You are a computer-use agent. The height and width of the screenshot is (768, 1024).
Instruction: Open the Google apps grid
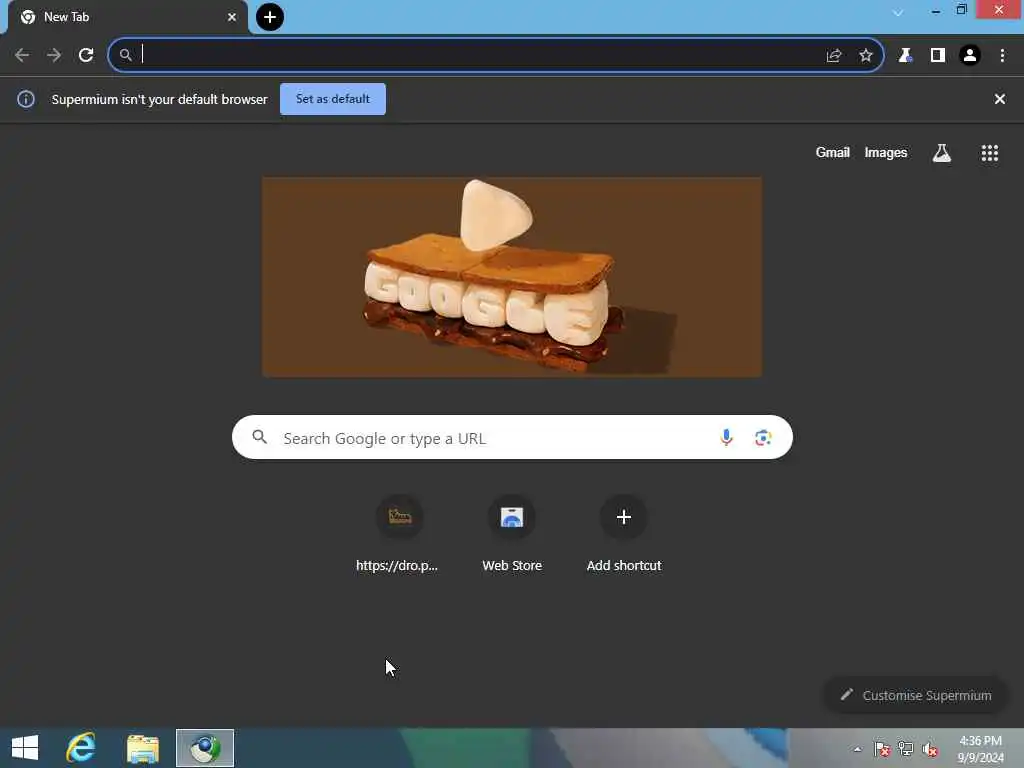pyautogui.click(x=990, y=153)
